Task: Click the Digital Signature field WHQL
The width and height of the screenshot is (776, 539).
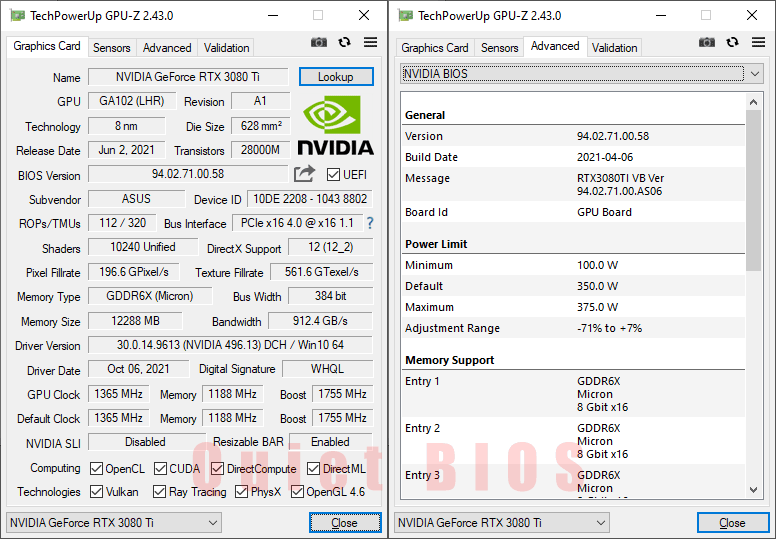Action: (x=327, y=369)
